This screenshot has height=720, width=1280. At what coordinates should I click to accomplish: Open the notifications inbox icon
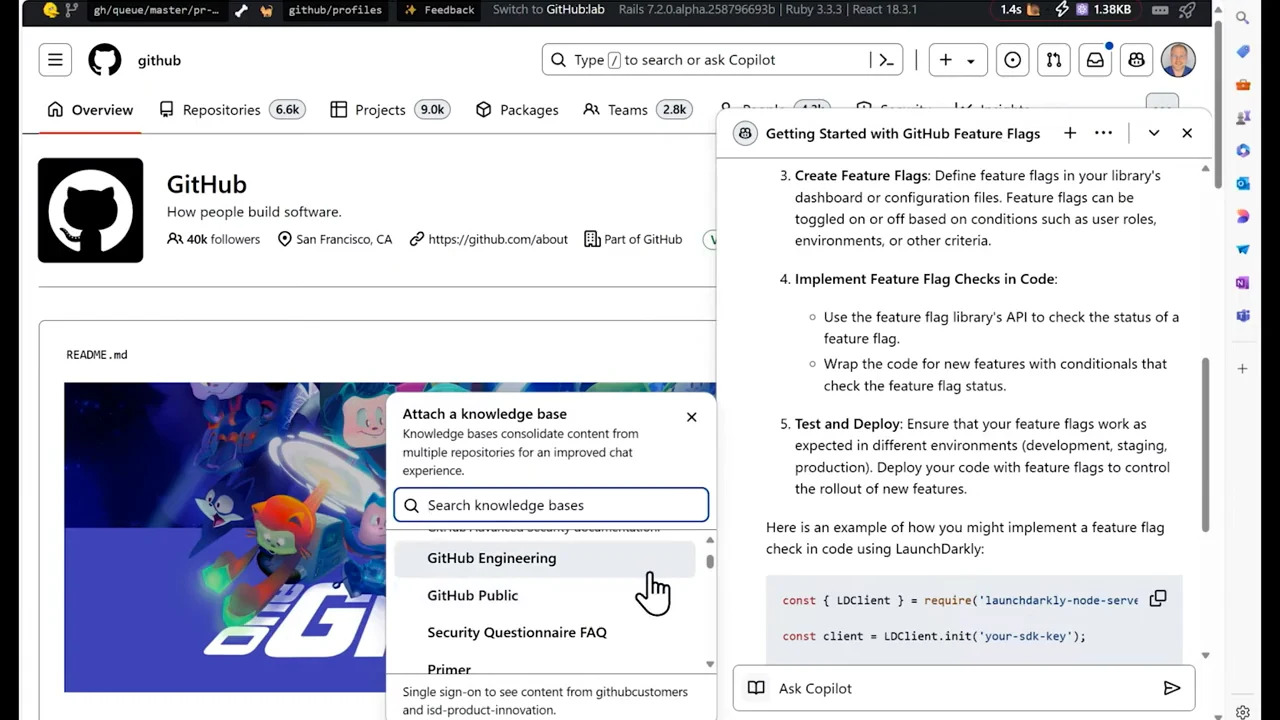click(x=1096, y=60)
